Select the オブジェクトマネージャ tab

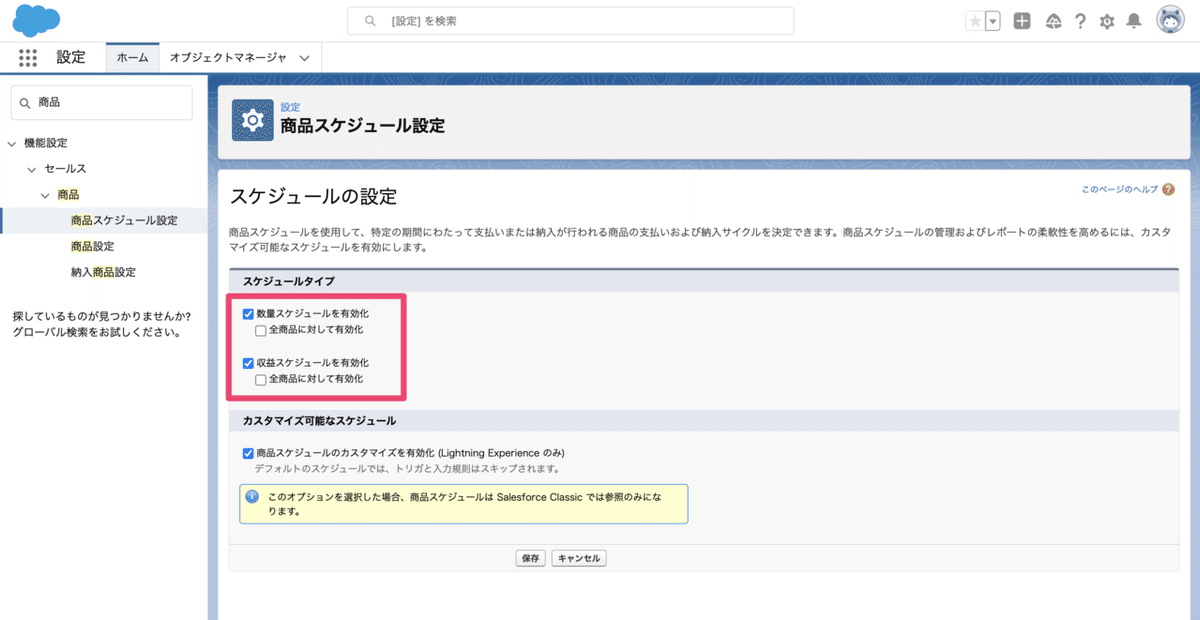tap(228, 58)
